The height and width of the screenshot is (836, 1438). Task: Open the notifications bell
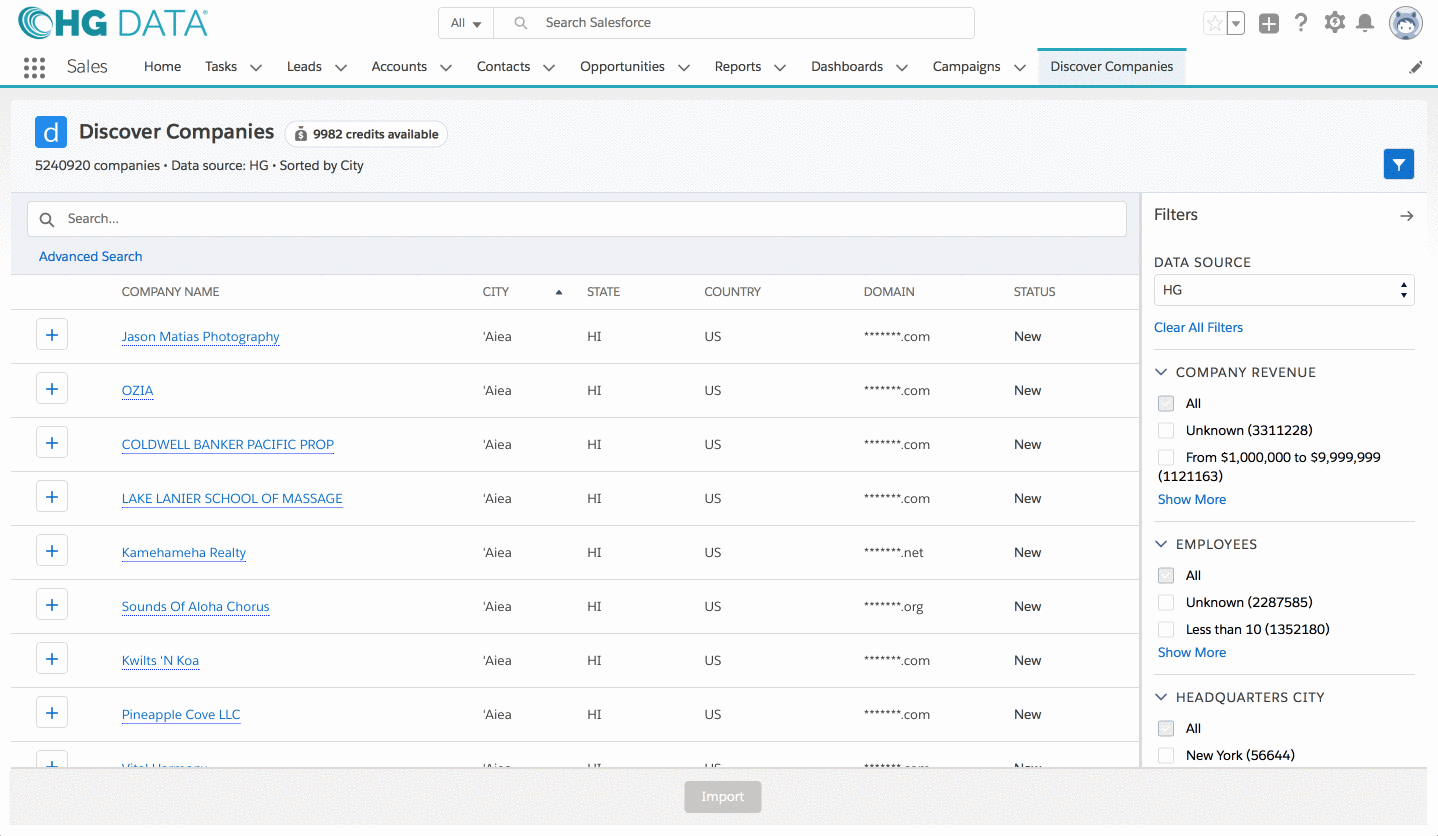click(1364, 23)
